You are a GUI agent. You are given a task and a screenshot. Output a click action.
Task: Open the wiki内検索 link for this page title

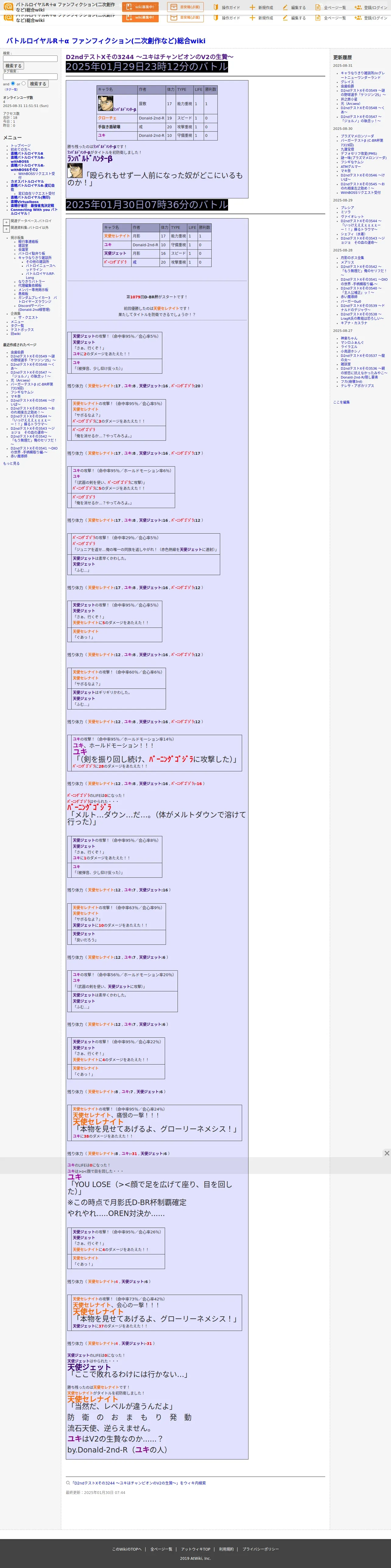click(x=138, y=1483)
